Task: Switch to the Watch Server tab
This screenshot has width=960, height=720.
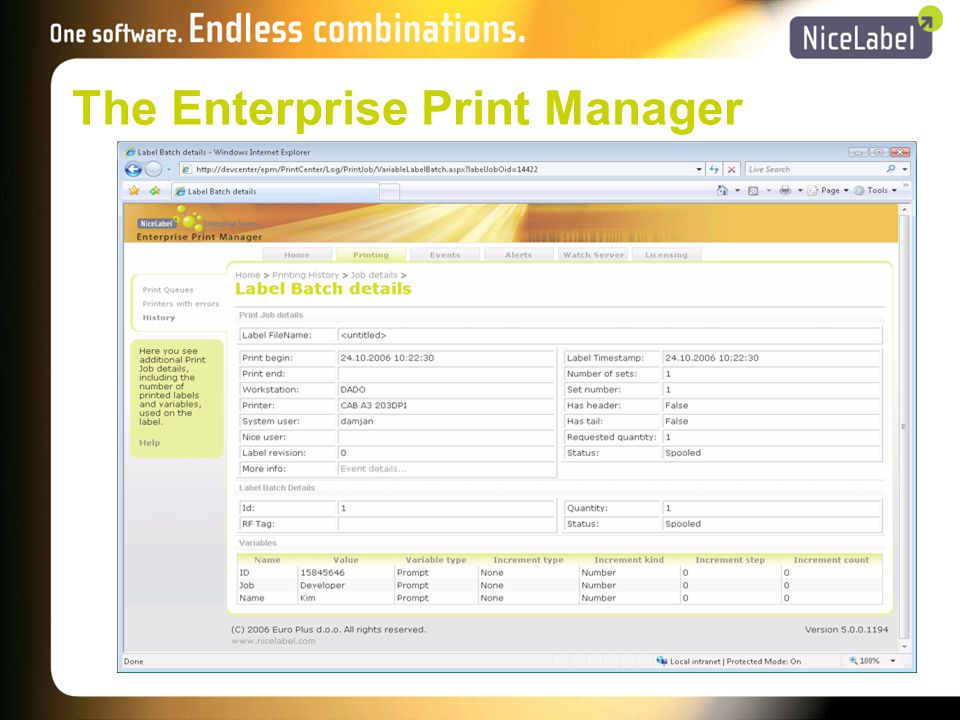Action: tap(593, 255)
